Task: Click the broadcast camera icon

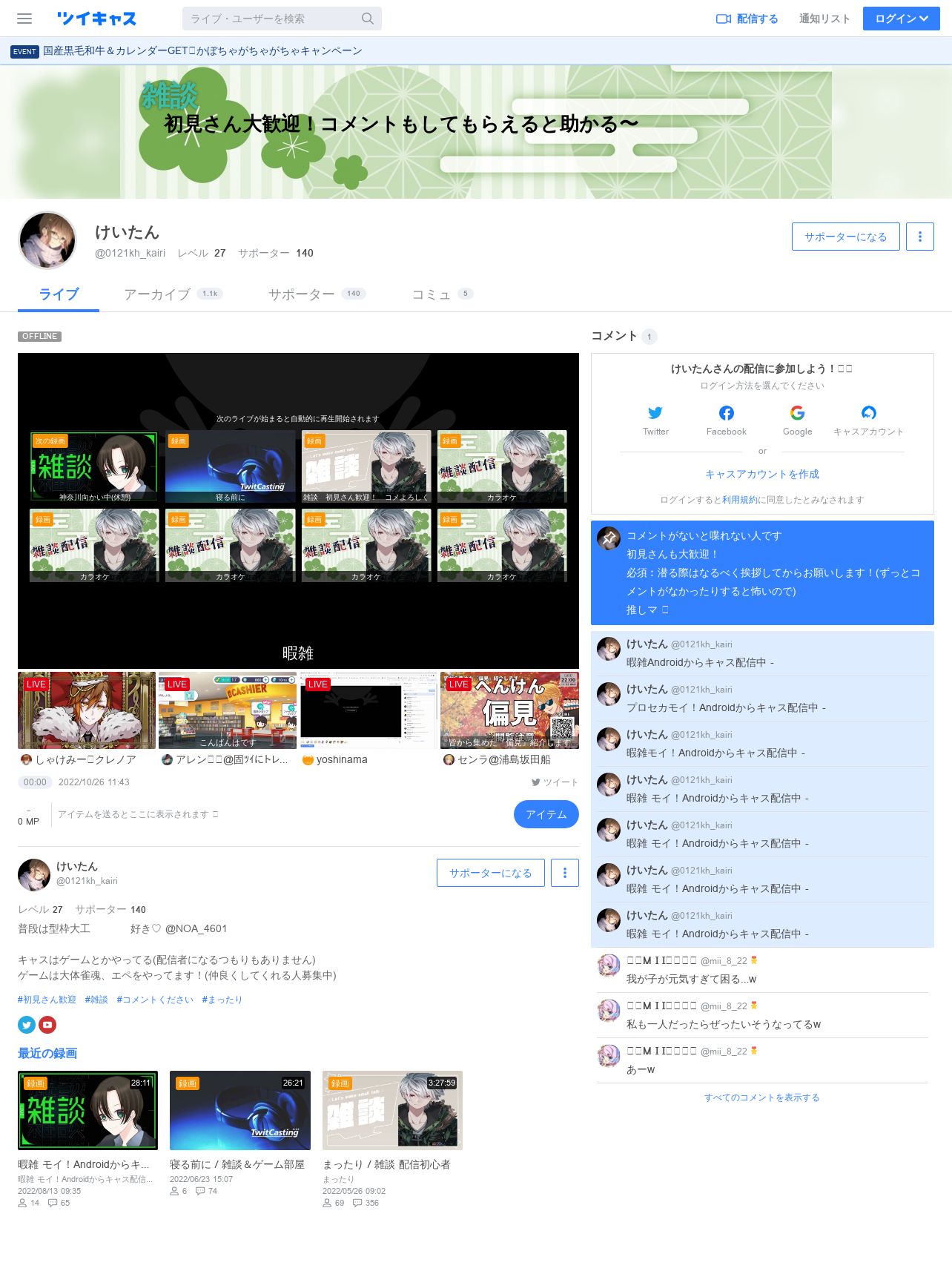Action: point(724,19)
